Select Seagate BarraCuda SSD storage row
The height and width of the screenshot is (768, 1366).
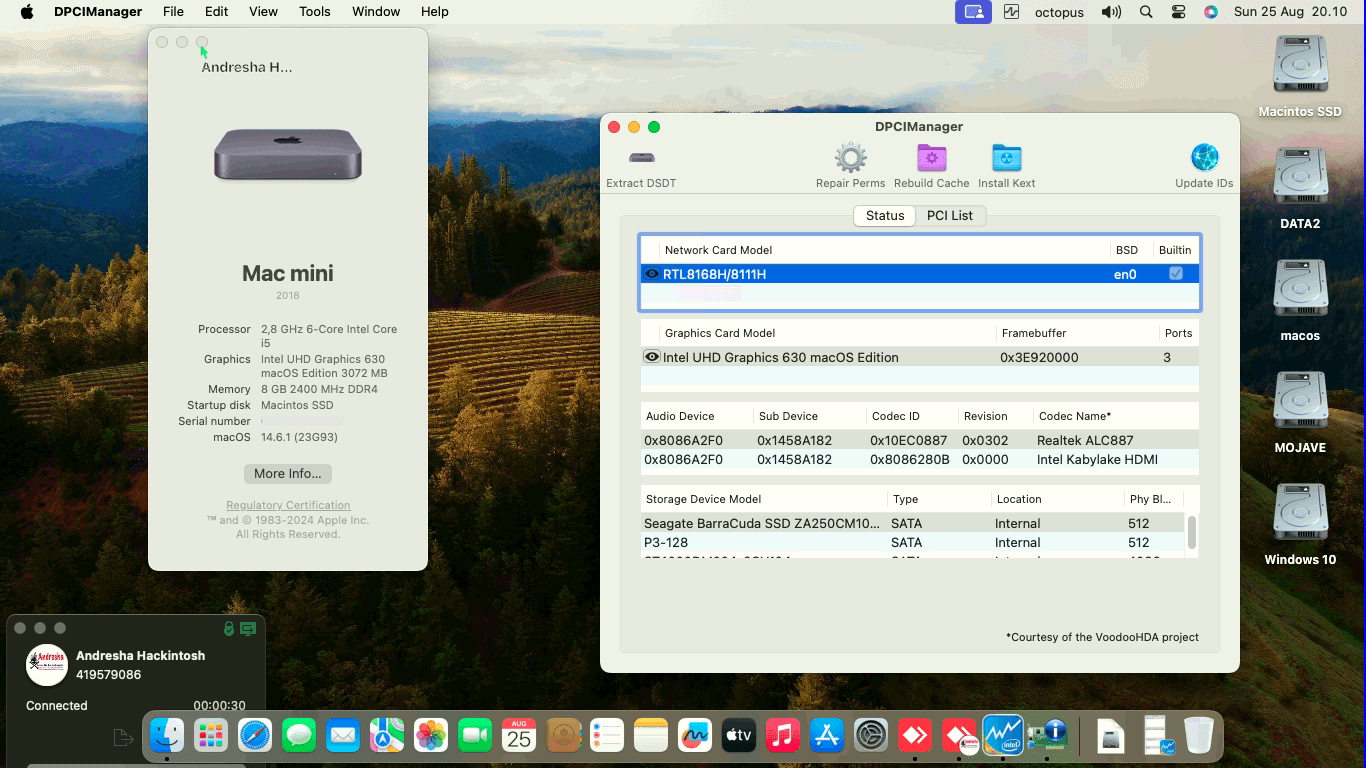tap(912, 523)
